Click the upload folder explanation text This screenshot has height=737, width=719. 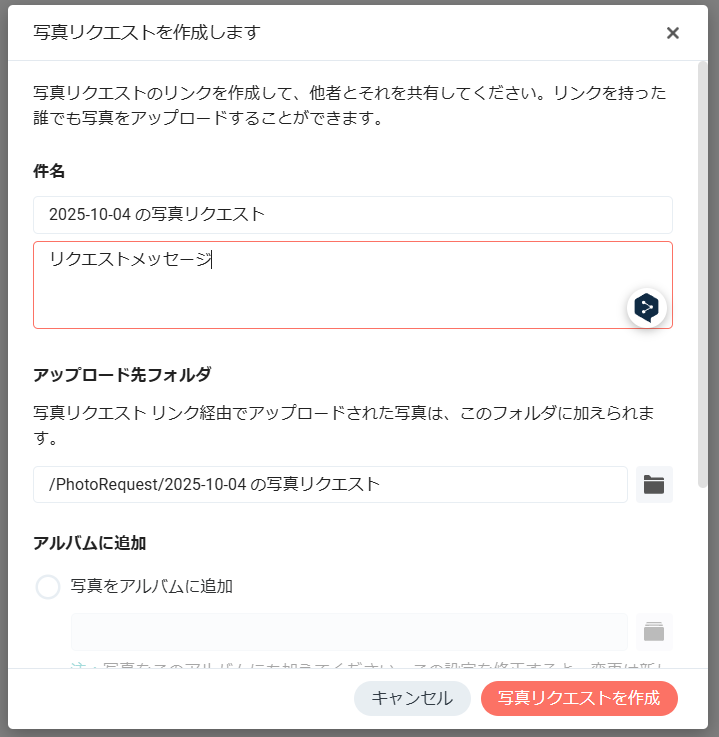(344, 425)
